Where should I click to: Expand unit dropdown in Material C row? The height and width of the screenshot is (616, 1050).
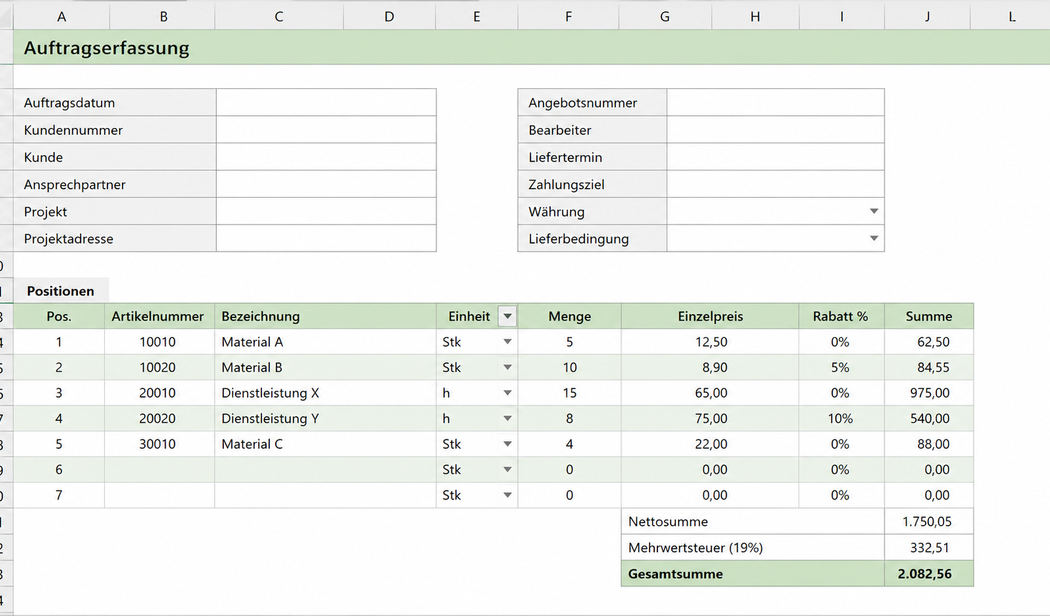(x=508, y=444)
